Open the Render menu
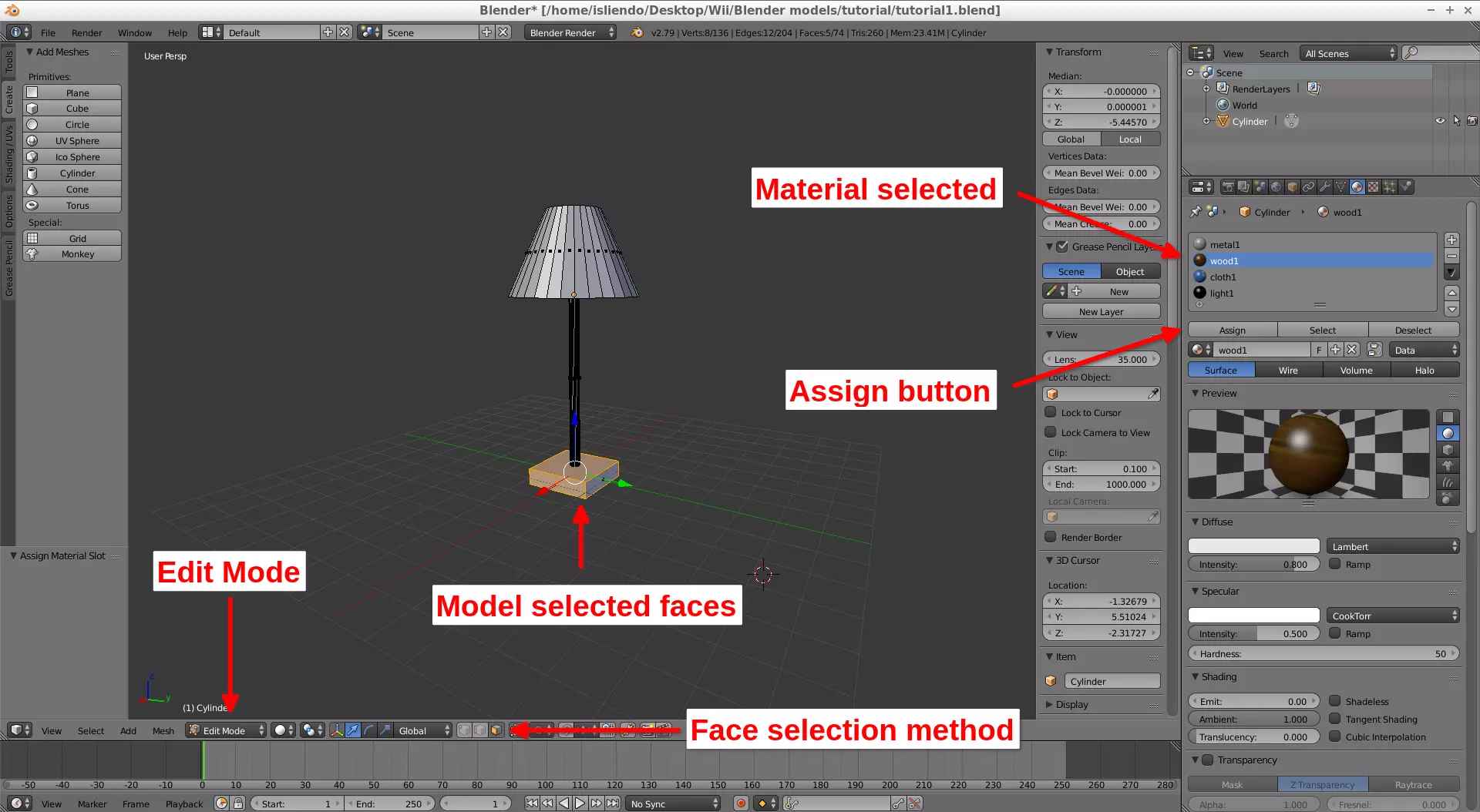 [86, 32]
